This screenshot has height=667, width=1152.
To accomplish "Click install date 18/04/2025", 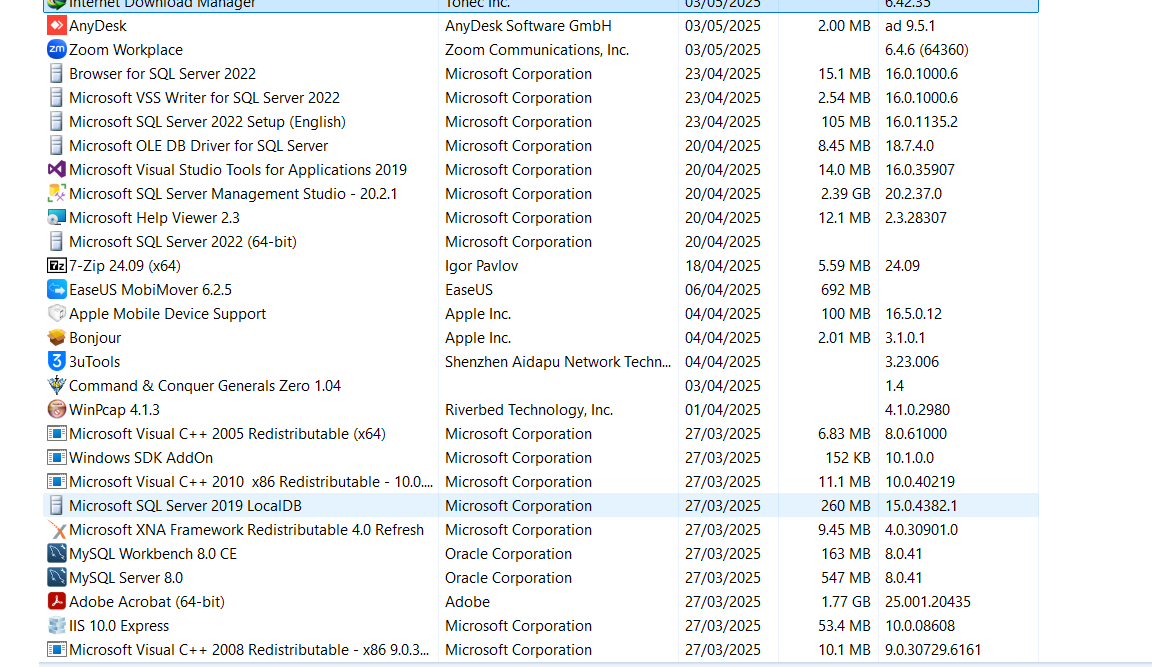I will click(722, 266).
